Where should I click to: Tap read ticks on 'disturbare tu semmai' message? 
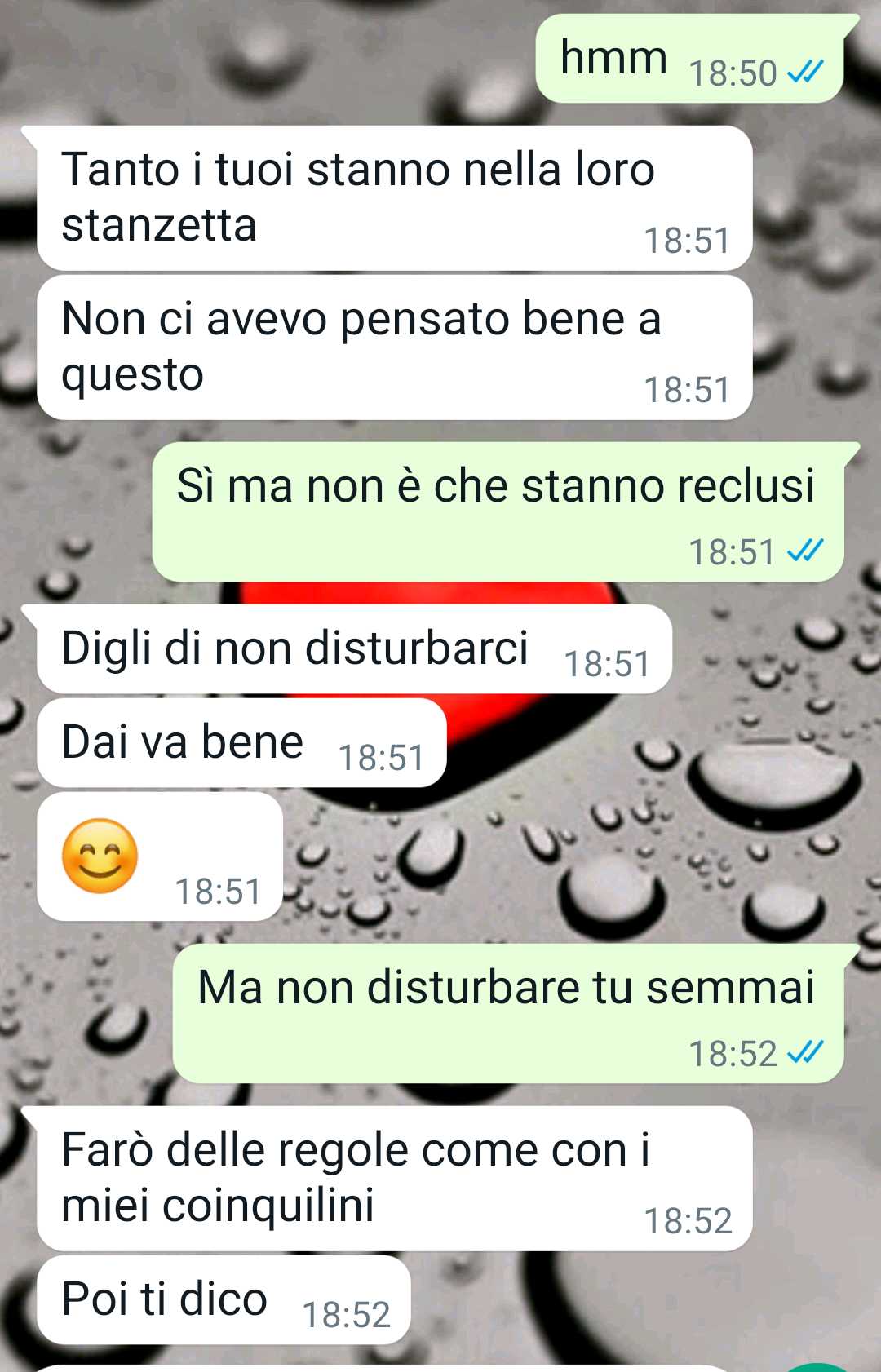tap(805, 1053)
